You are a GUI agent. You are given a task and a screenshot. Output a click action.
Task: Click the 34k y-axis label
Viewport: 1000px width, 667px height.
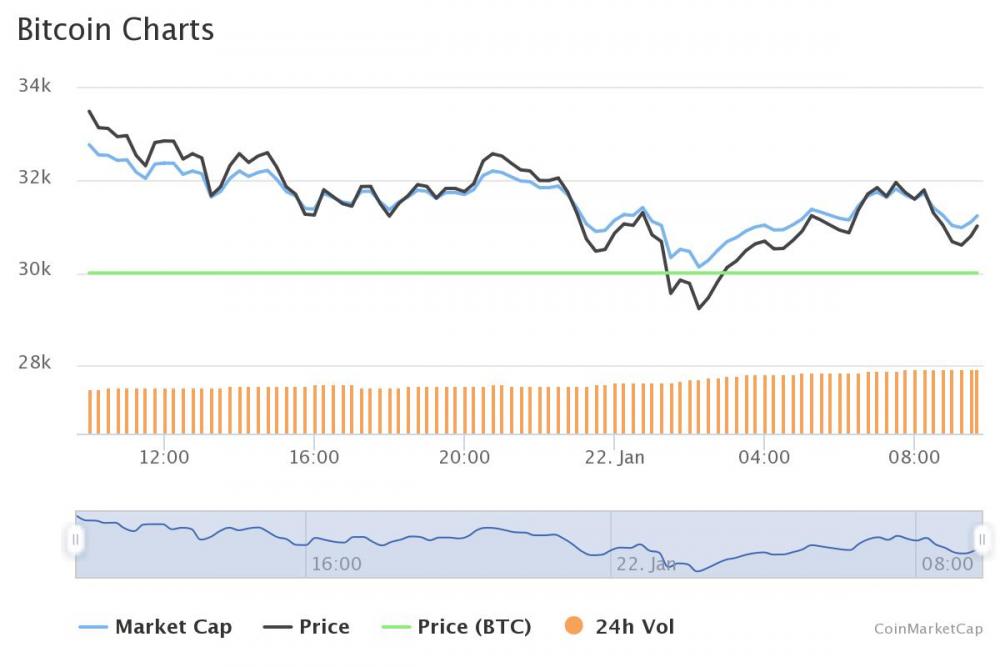[x=34, y=85]
